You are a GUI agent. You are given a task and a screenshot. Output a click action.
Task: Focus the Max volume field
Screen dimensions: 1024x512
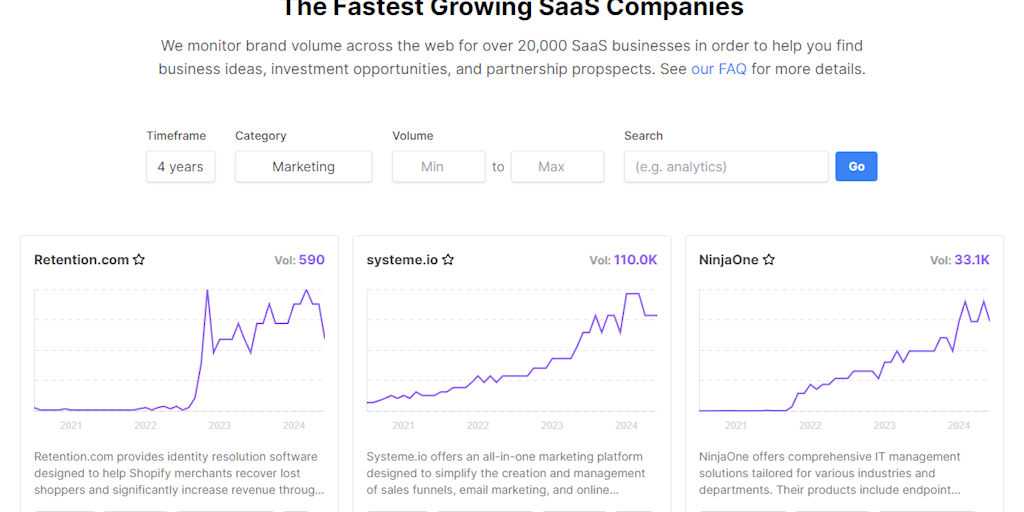click(x=557, y=167)
